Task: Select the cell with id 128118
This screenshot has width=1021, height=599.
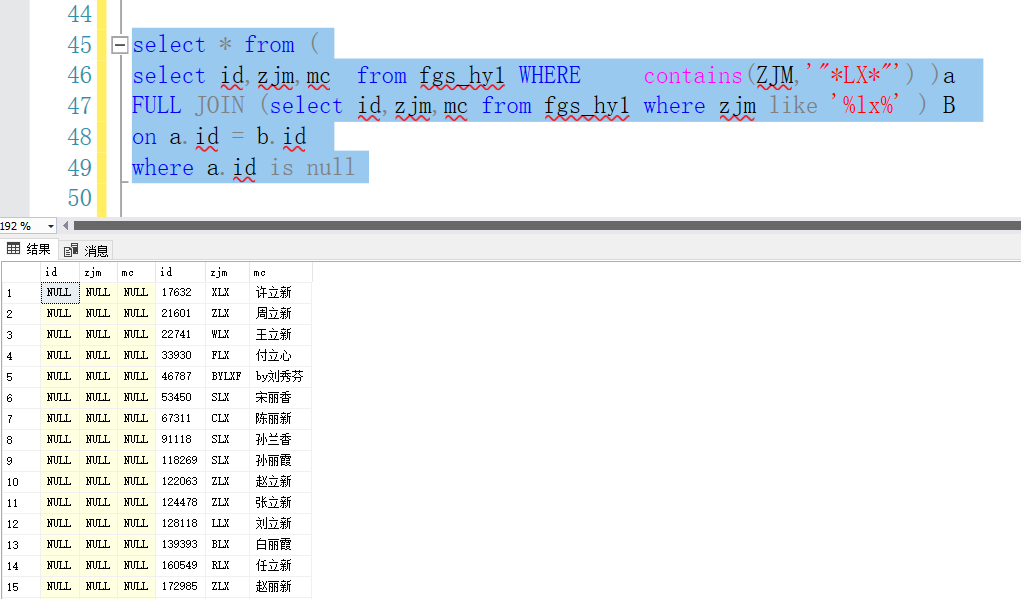Action: [180, 523]
